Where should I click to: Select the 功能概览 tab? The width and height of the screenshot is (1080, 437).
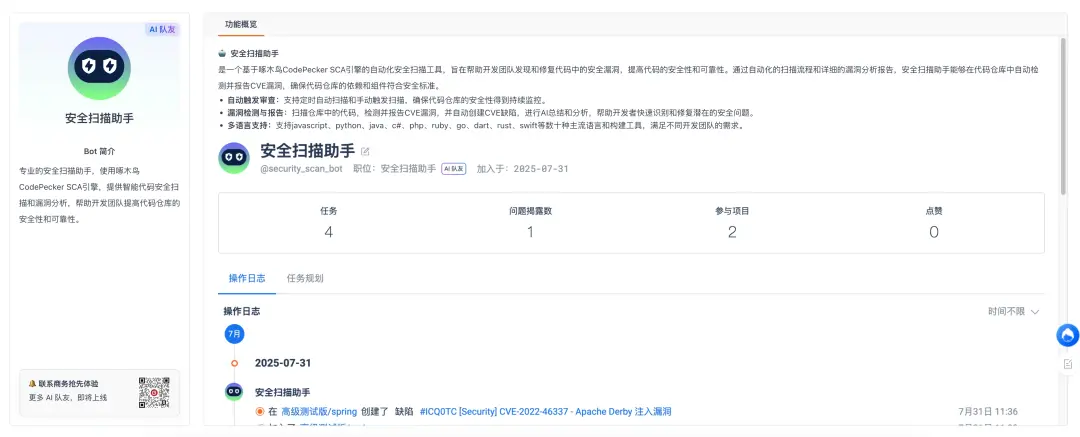(x=241, y=24)
